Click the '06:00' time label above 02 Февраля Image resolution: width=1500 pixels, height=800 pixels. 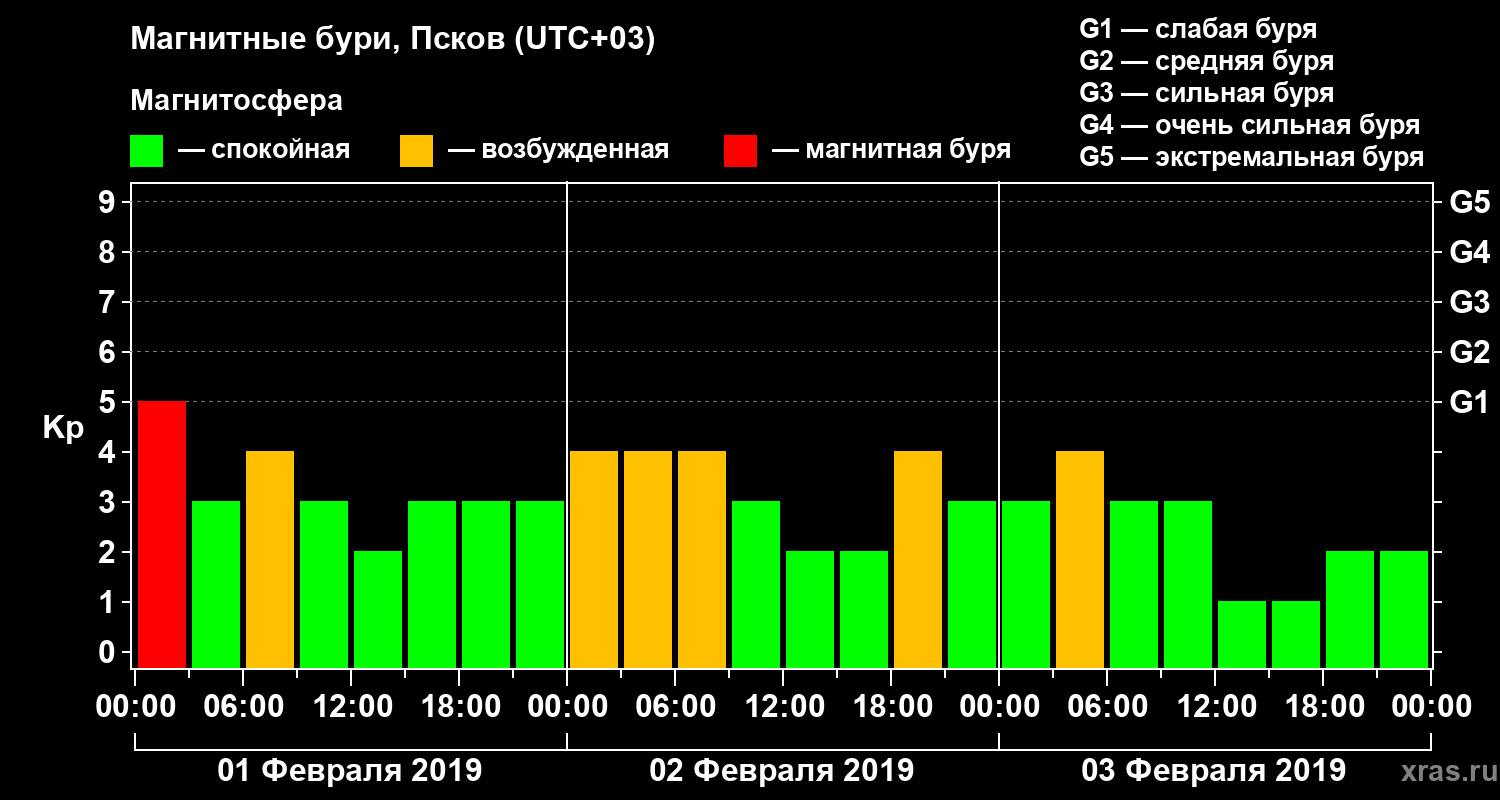pyautogui.click(x=675, y=707)
